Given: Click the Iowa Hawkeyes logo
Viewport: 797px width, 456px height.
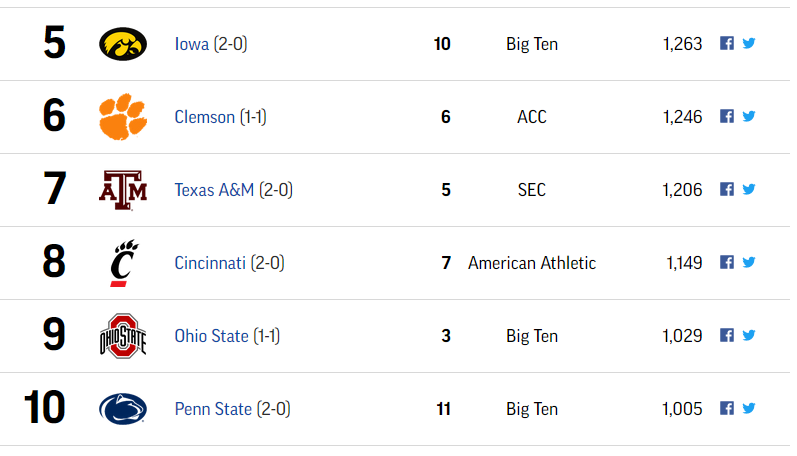Looking at the screenshot, I should (123, 44).
